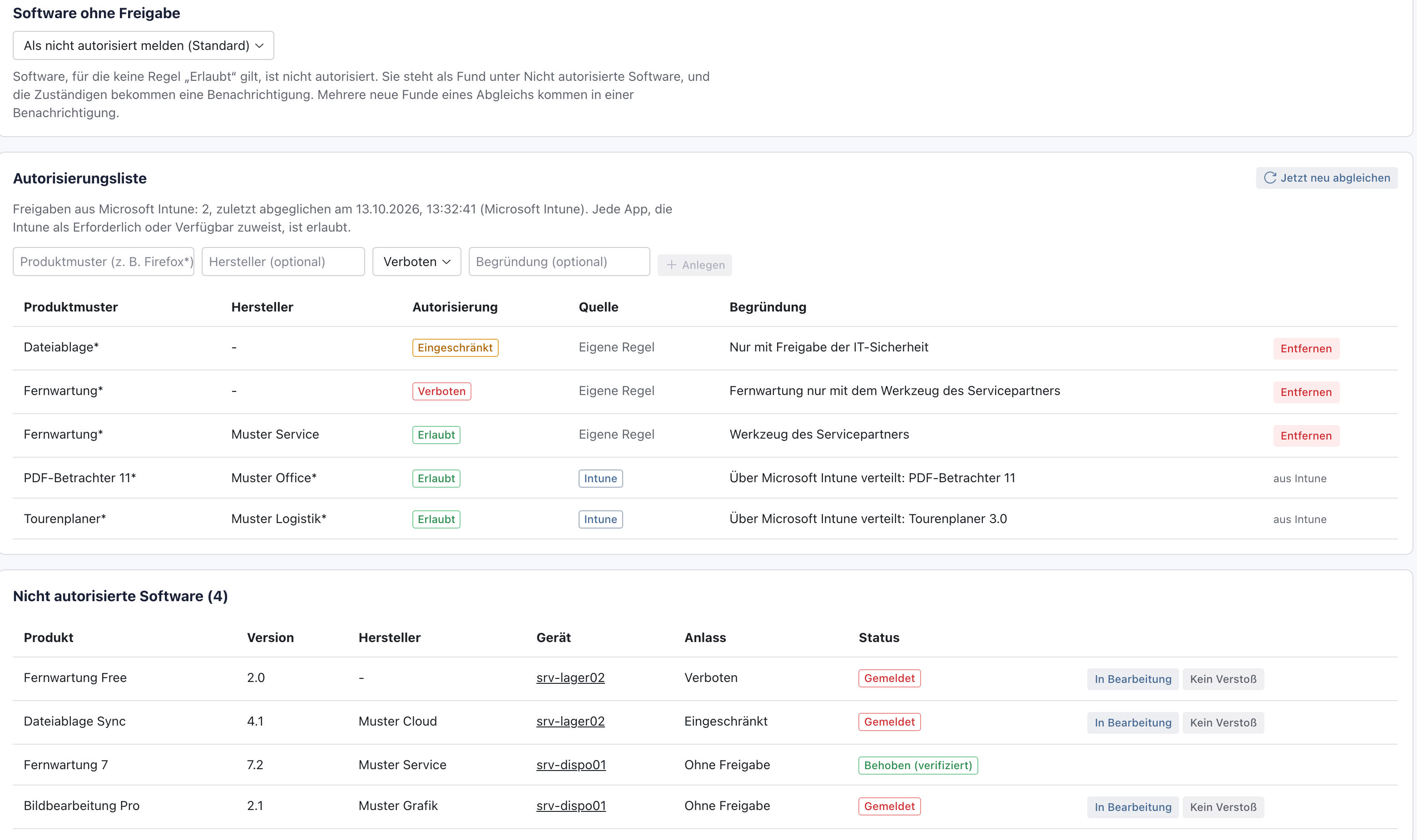This screenshot has width=1417, height=840.
Task: Focus the Produktmuster input field
Action: pyautogui.click(x=104, y=262)
